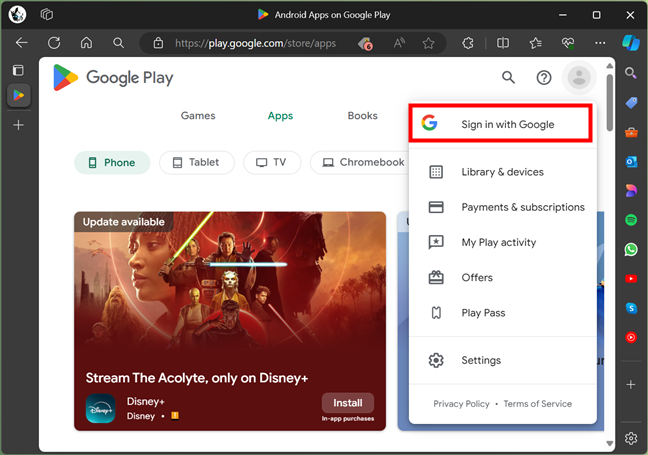Install the Disney+ app
Image resolution: width=648 pixels, height=455 pixels.
pyautogui.click(x=348, y=403)
